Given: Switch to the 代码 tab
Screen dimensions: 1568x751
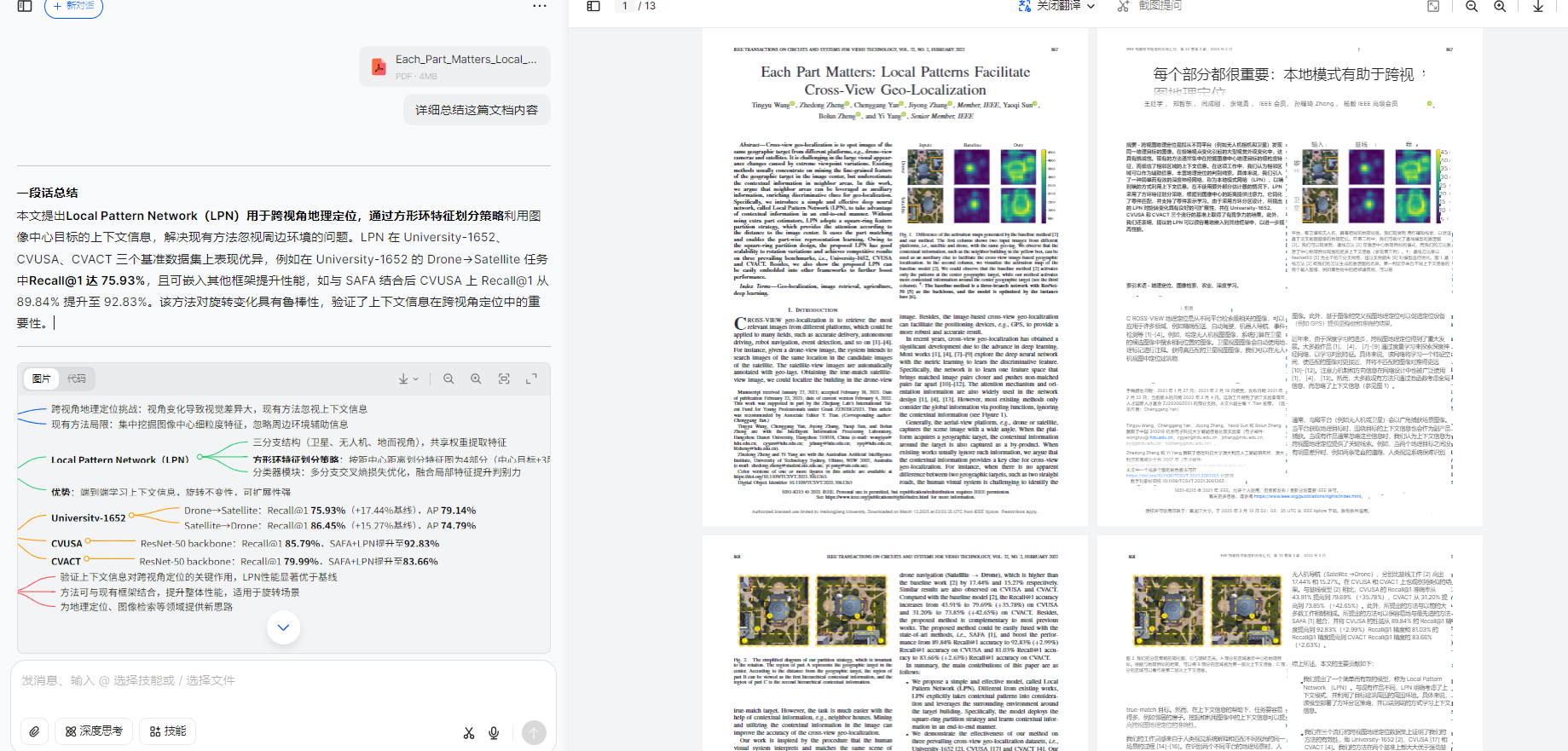Looking at the screenshot, I should (77, 378).
